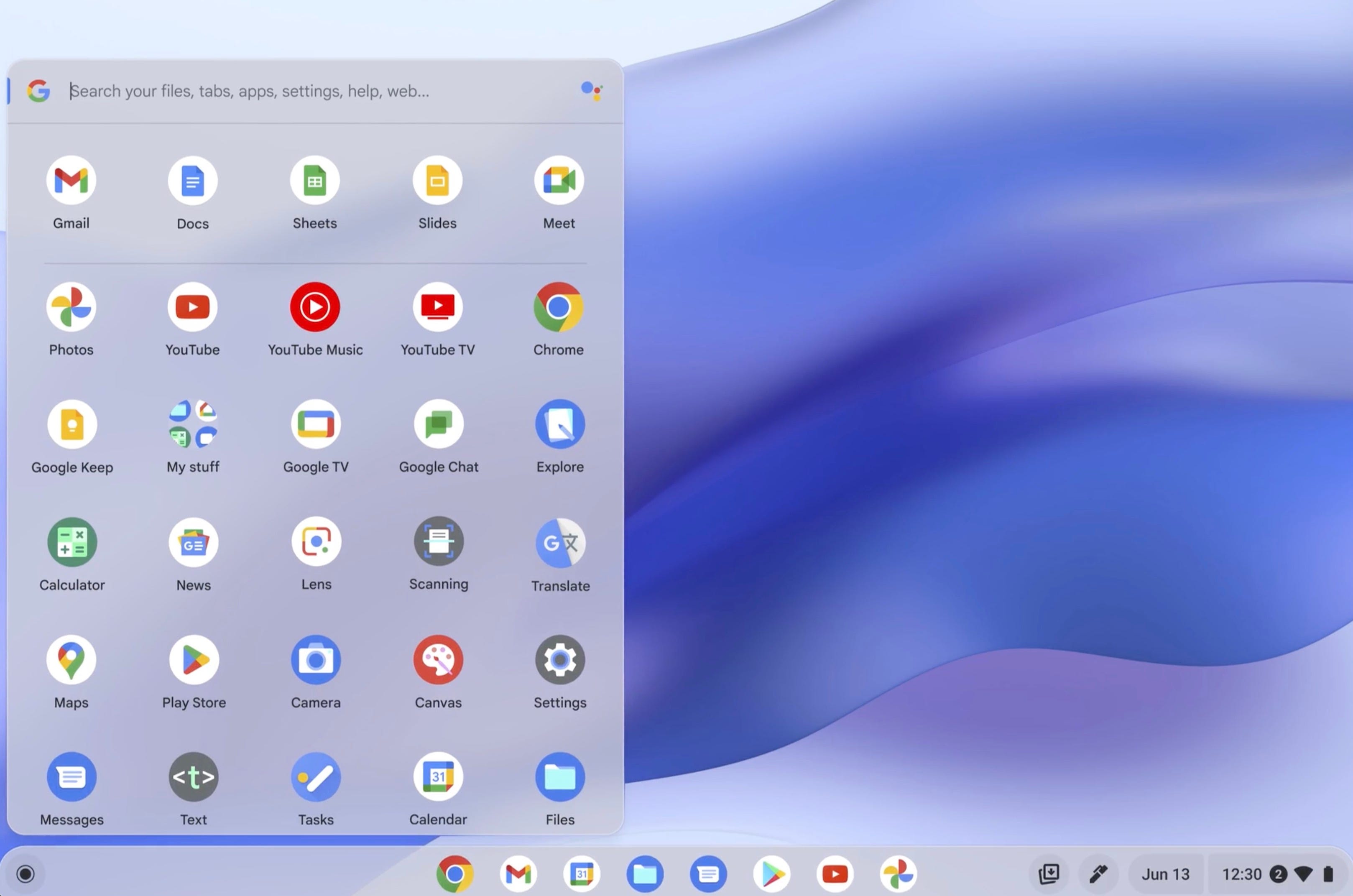Launch the YouTube TV app
The height and width of the screenshot is (896, 1353).
pyautogui.click(x=438, y=307)
